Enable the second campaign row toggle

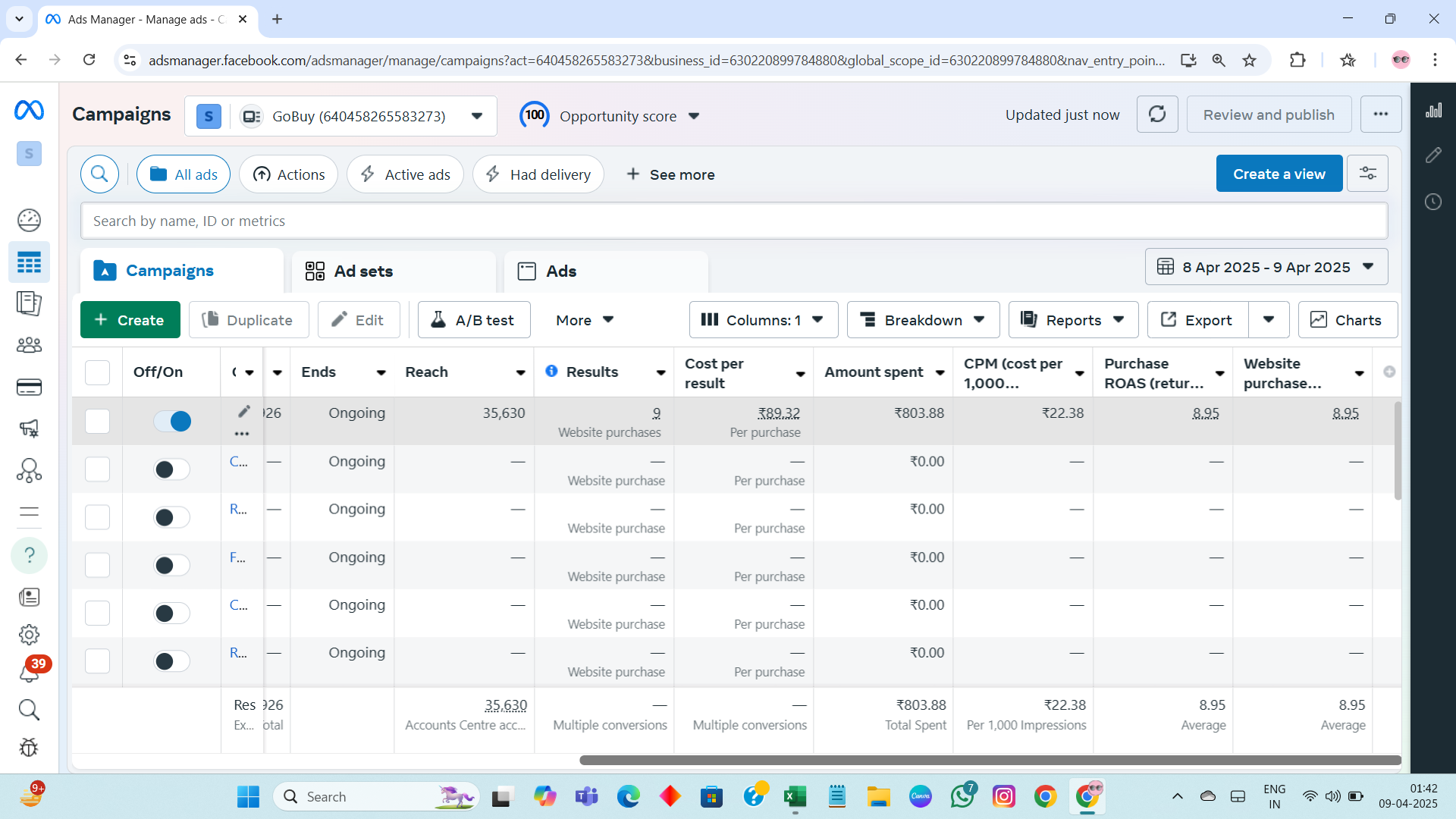(x=172, y=469)
